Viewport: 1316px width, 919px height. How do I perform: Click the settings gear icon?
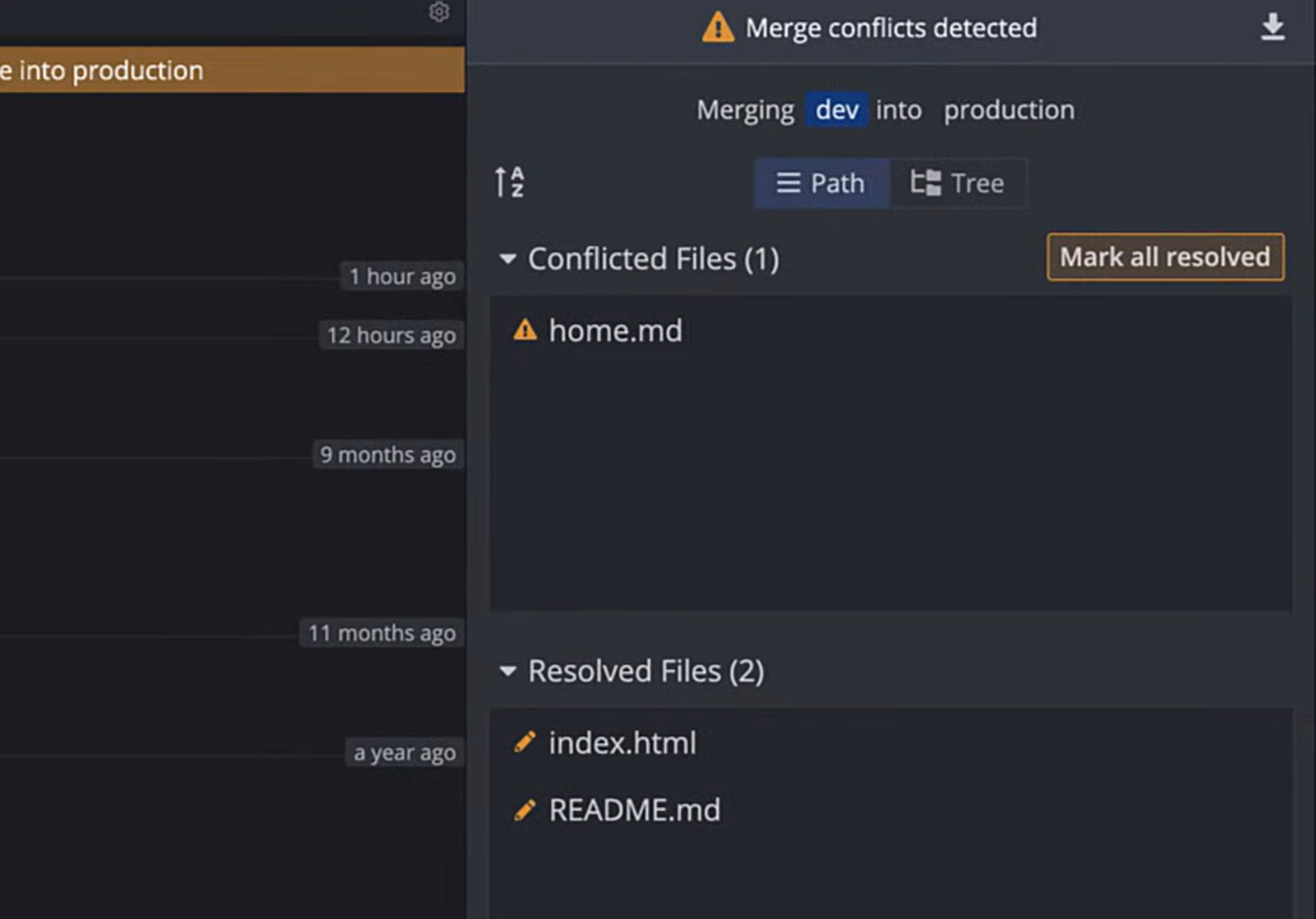click(x=440, y=12)
